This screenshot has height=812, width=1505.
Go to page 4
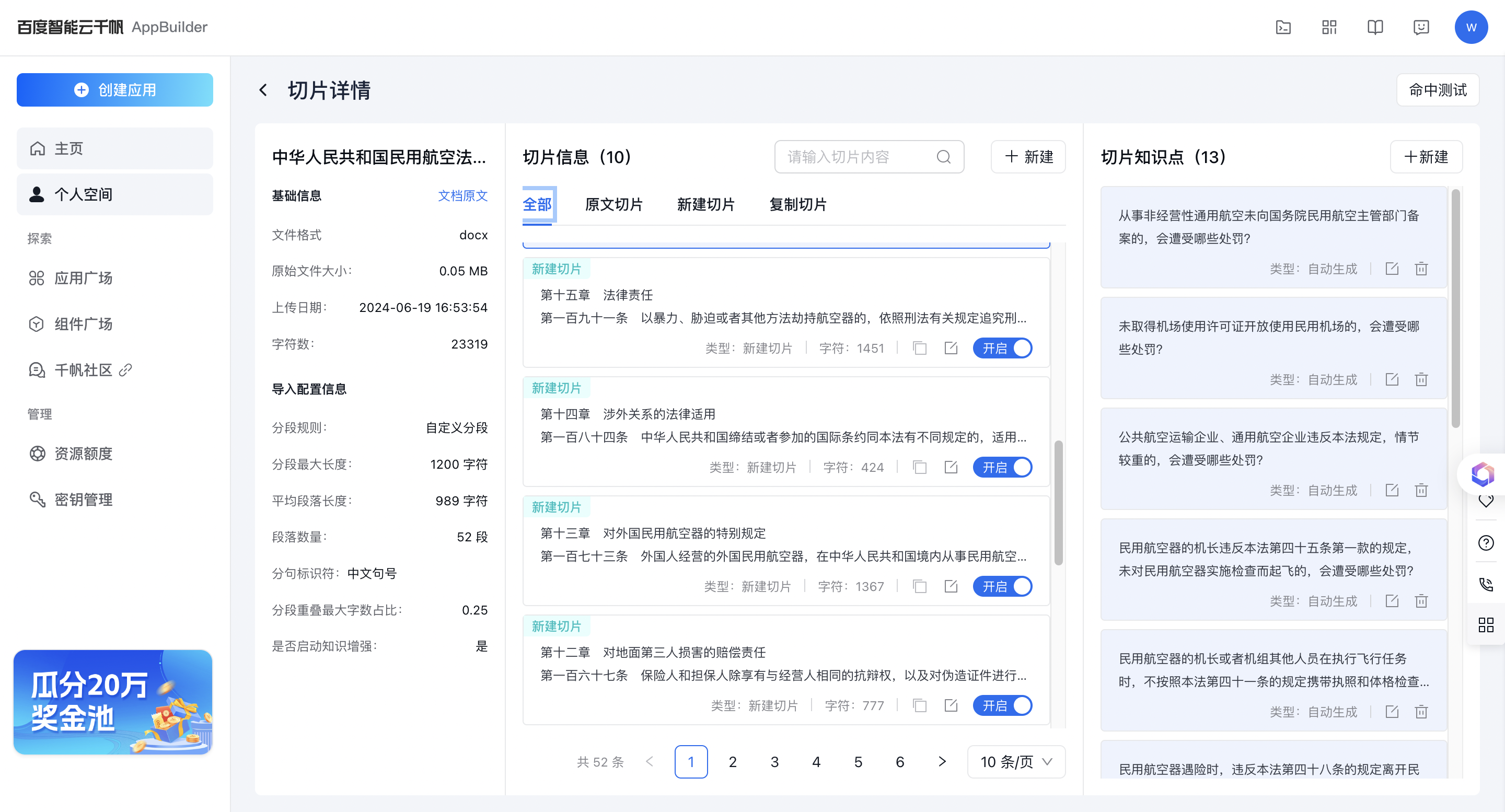pyautogui.click(x=816, y=762)
